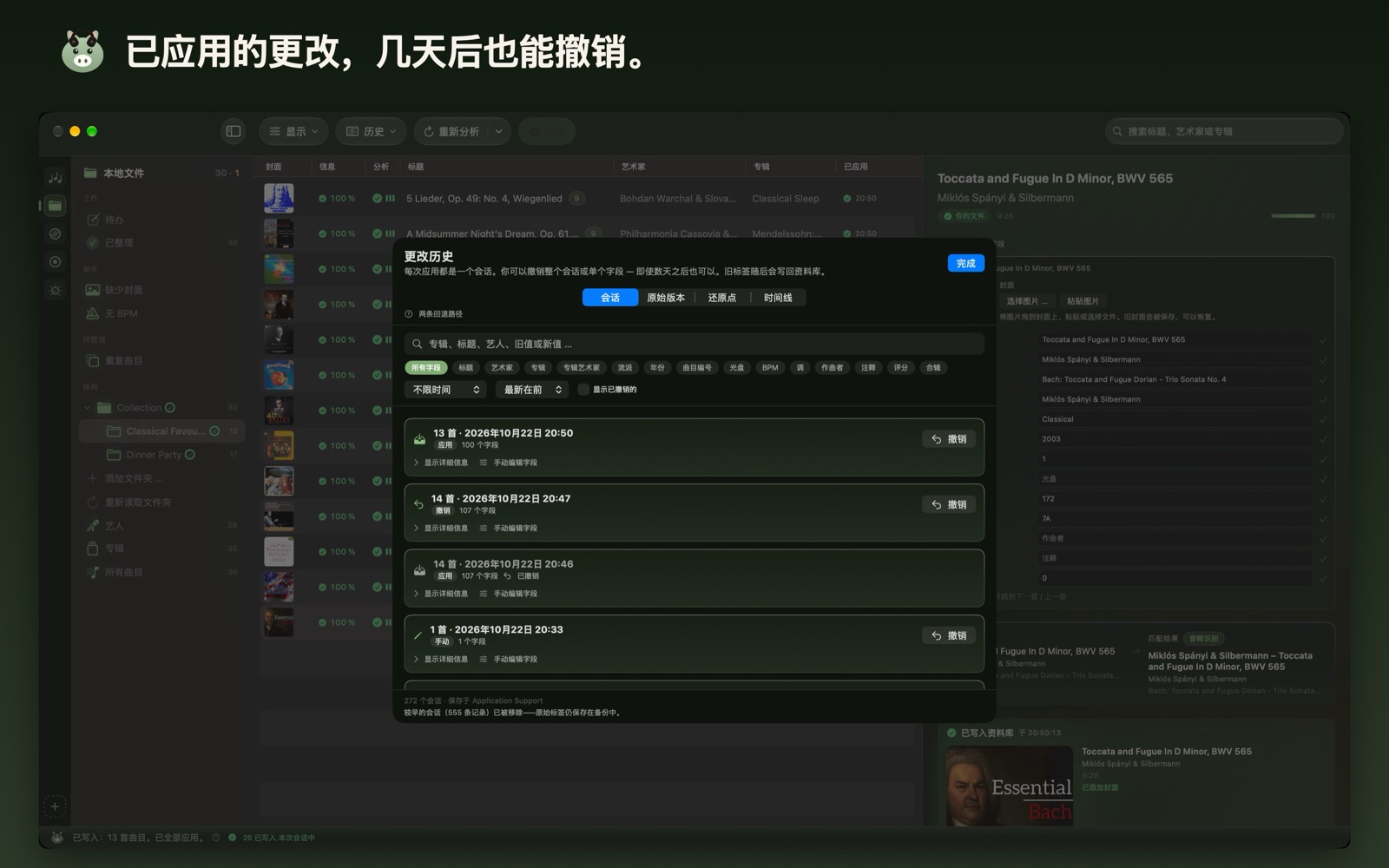Image resolution: width=1389 pixels, height=868 pixels.
Task: Open the music notes library icon
Action: coord(55,177)
